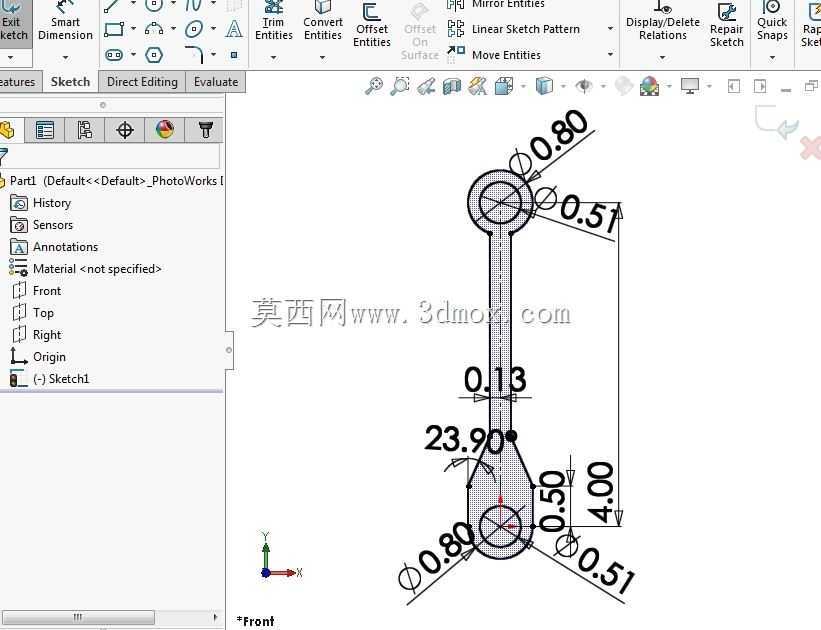Open the Trim Entities dropdown arrow

pyautogui.click(x=273, y=57)
